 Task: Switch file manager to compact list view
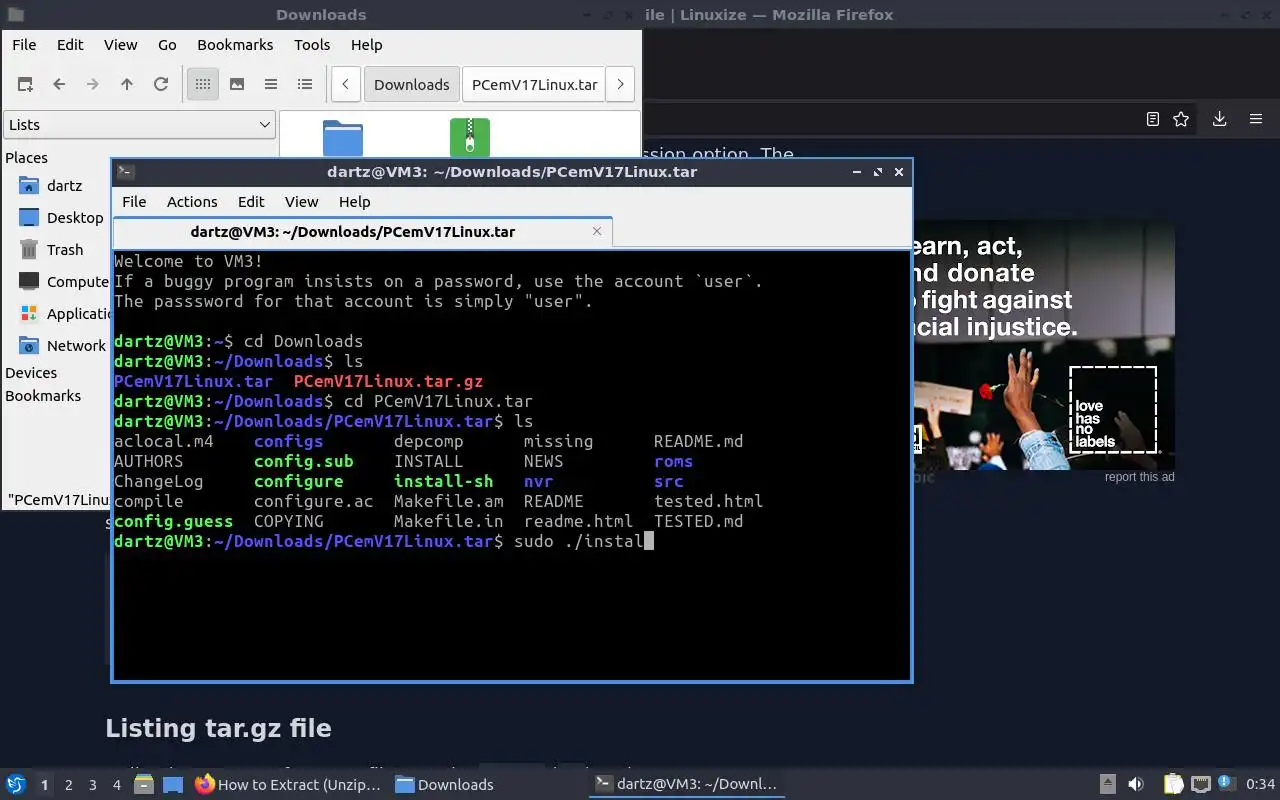(271, 84)
